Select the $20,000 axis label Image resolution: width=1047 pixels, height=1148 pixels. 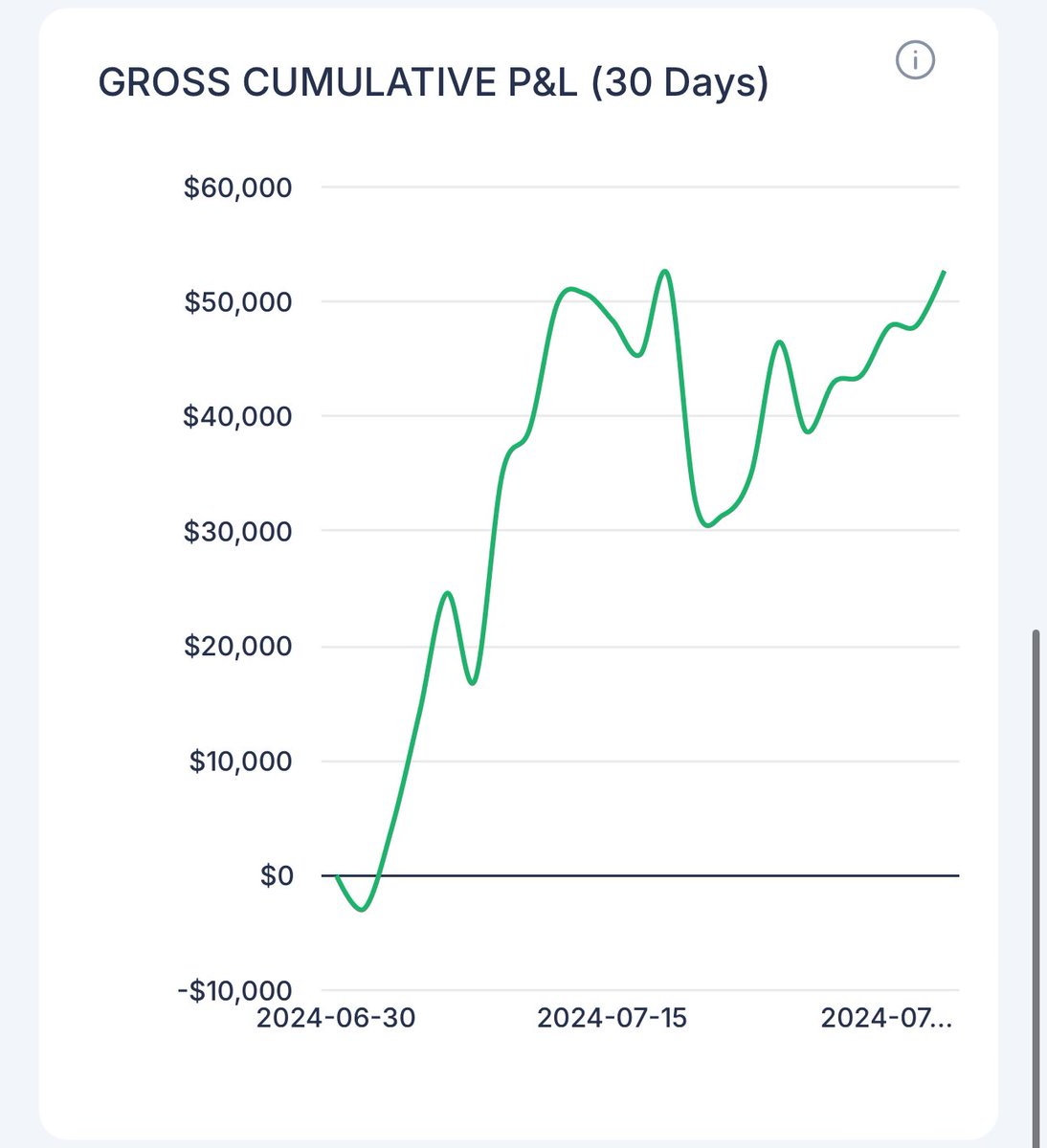click(x=237, y=647)
